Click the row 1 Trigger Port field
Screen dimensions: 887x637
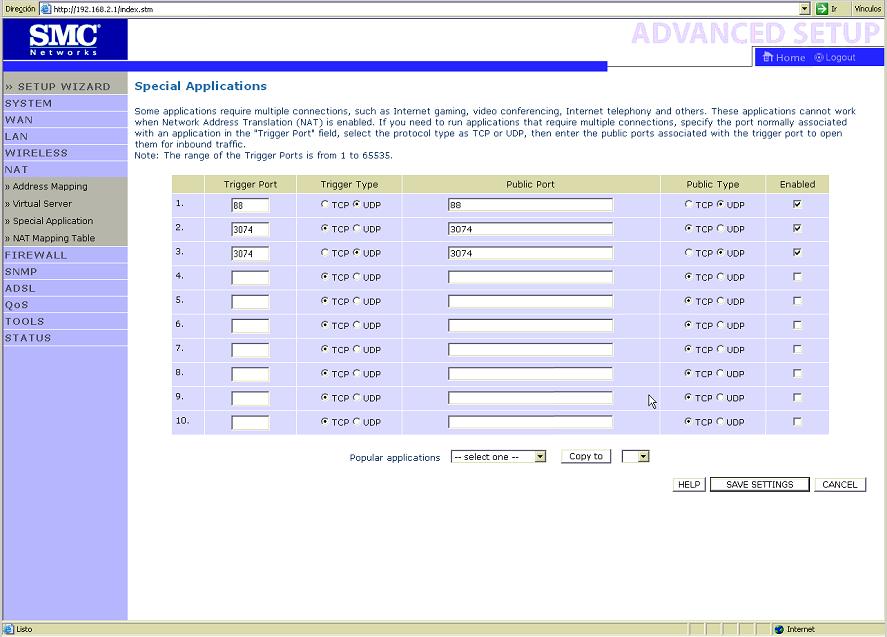[250, 205]
